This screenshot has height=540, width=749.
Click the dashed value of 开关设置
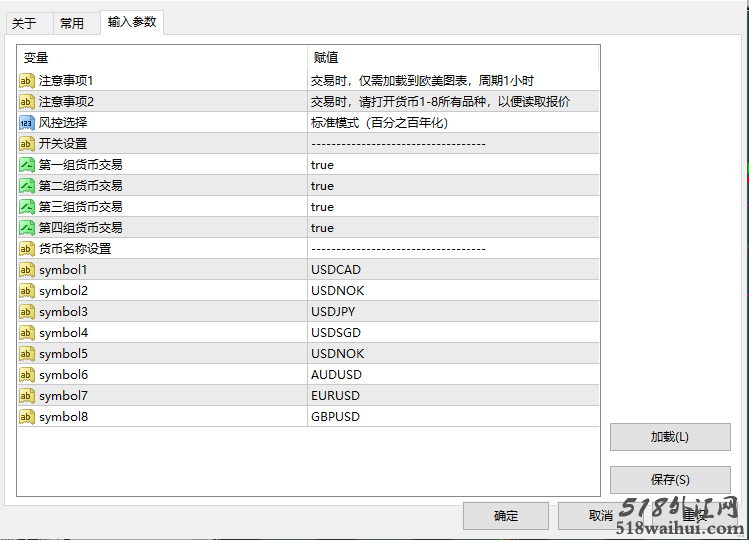398,144
